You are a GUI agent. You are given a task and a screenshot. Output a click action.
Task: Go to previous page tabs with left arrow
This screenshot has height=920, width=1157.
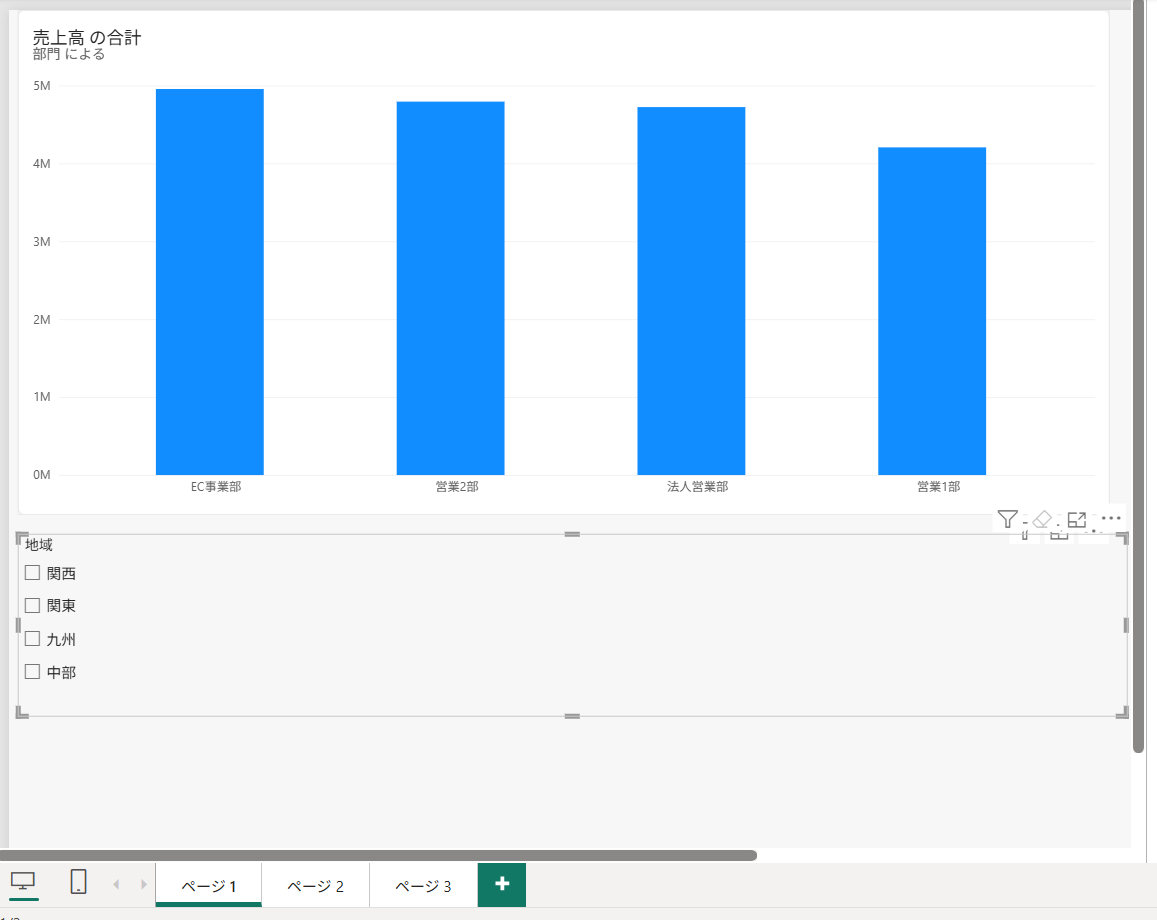pyautogui.click(x=116, y=885)
